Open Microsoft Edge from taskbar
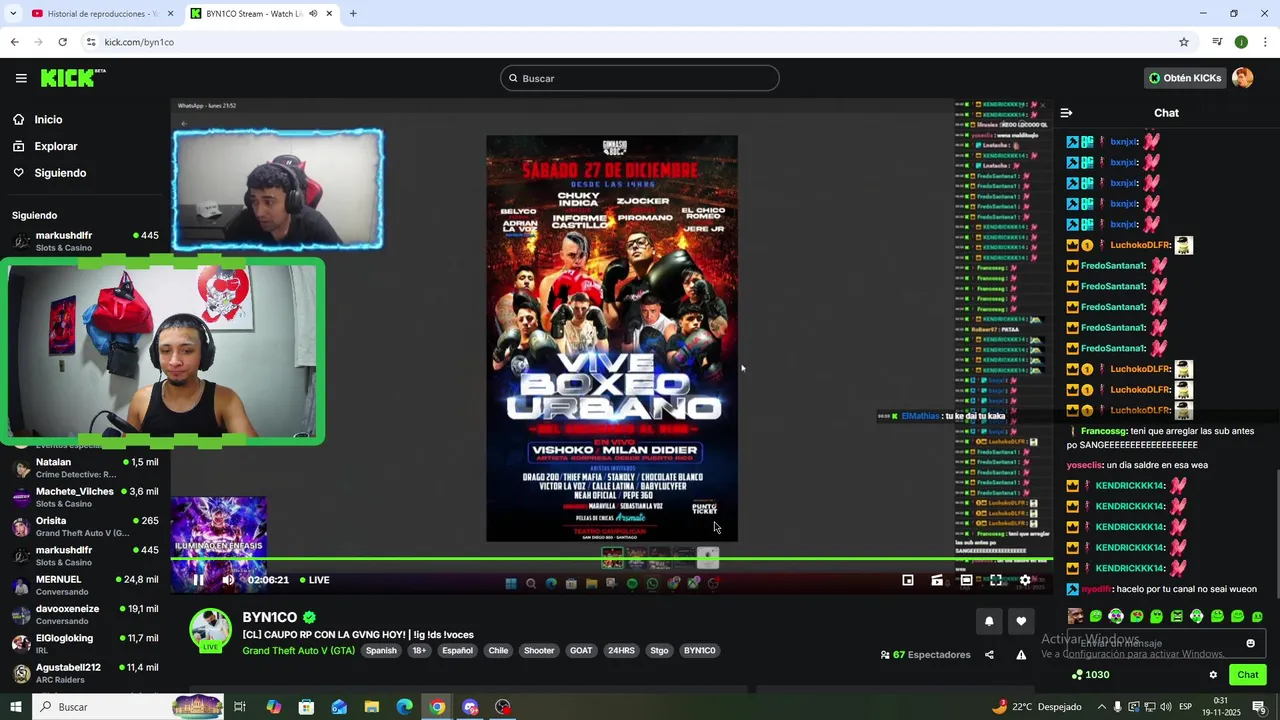The width and height of the screenshot is (1280, 720). (404, 707)
